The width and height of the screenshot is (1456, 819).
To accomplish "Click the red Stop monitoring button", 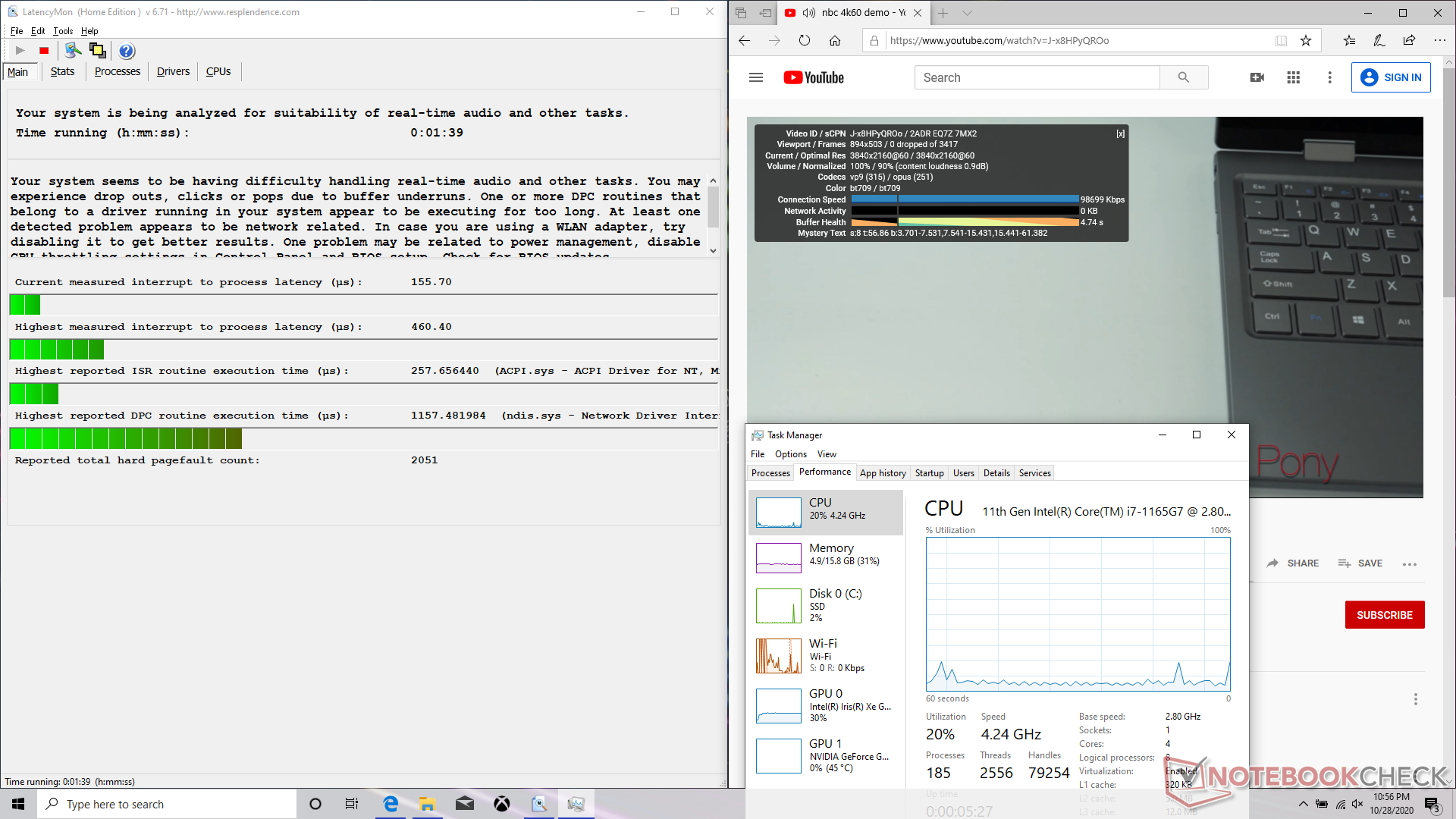I will tap(44, 51).
